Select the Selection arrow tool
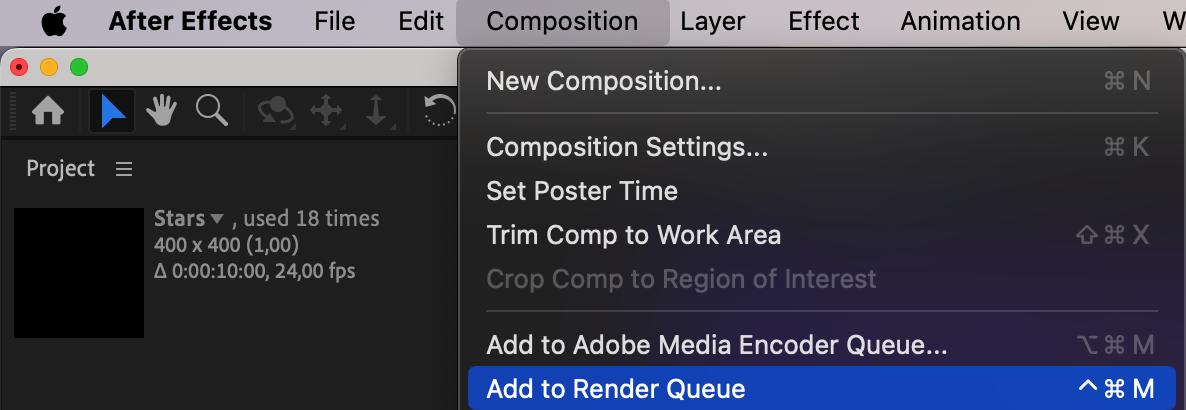Viewport: 1186px width, 410px height. pos(113,111)
